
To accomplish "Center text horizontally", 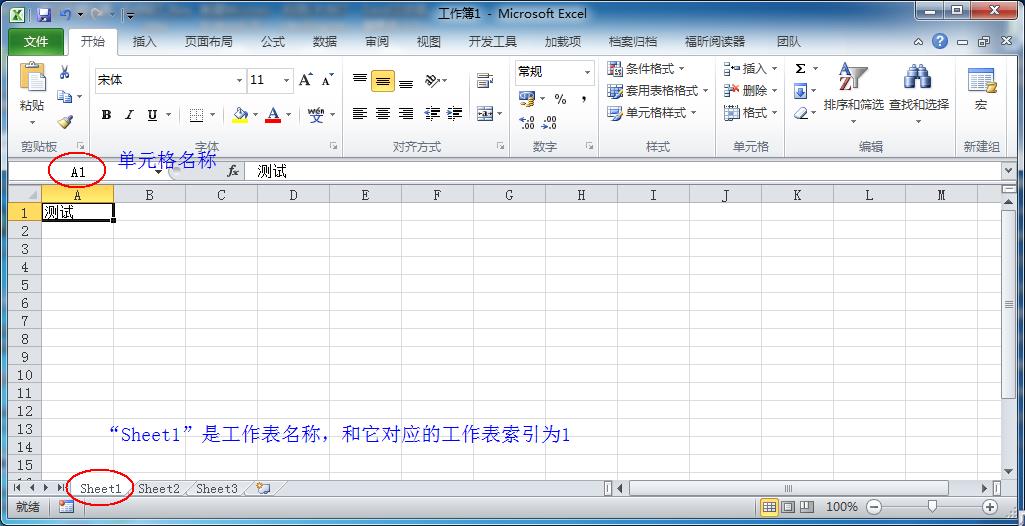I will (383, 114).
